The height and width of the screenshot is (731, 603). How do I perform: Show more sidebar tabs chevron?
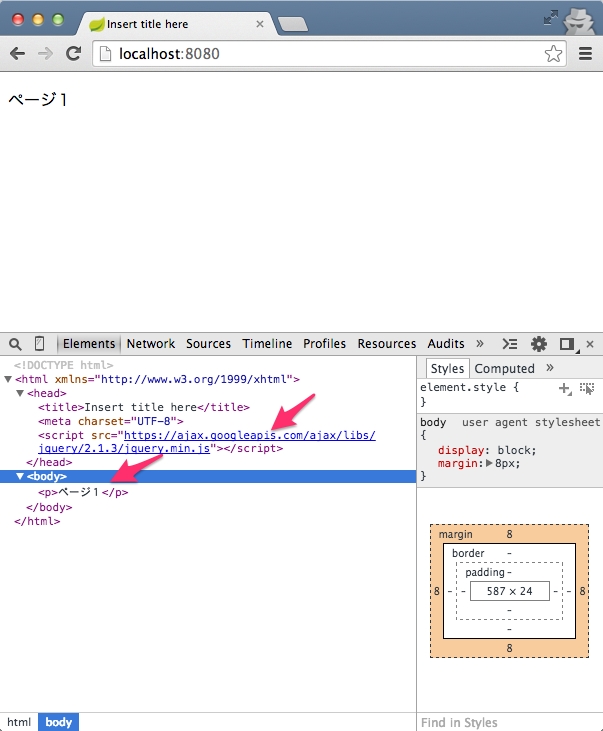click(550, 368)
